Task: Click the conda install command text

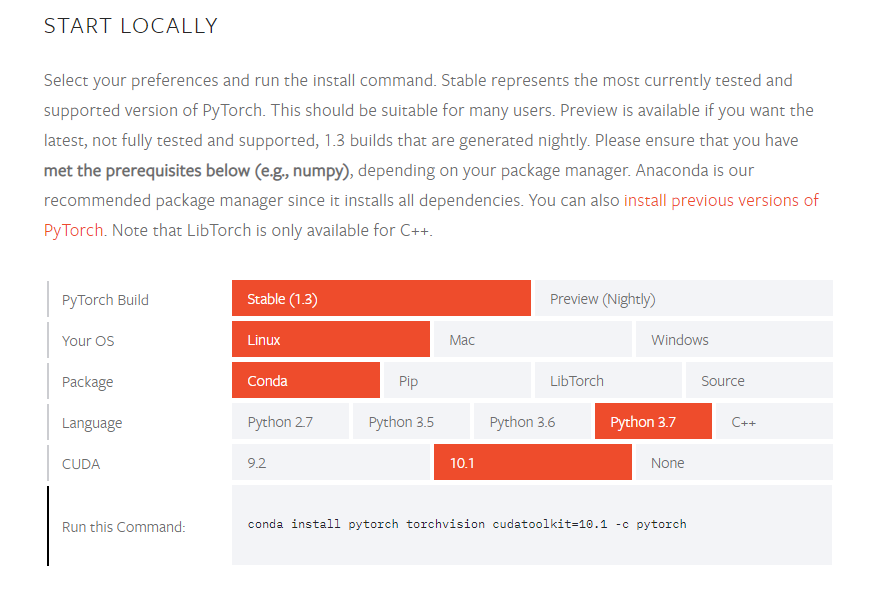Action: tap(467, 524)
